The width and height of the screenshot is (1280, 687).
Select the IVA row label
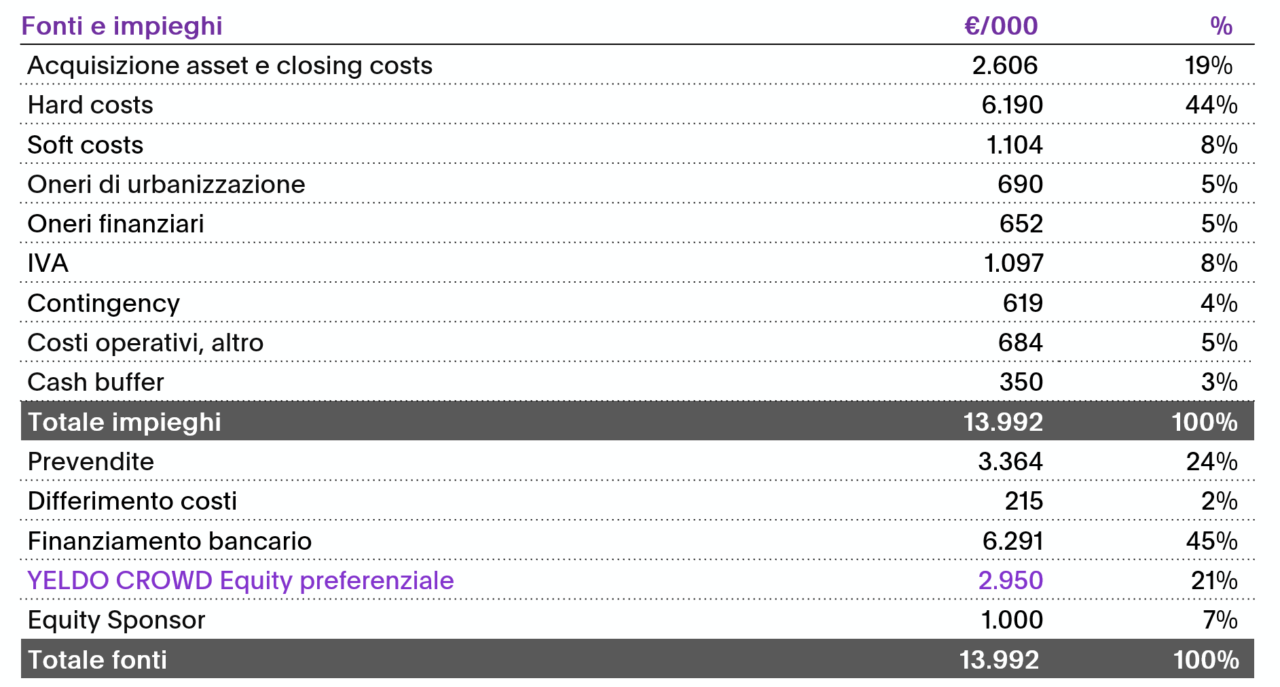pyautogui.click(x=48, y=264)
